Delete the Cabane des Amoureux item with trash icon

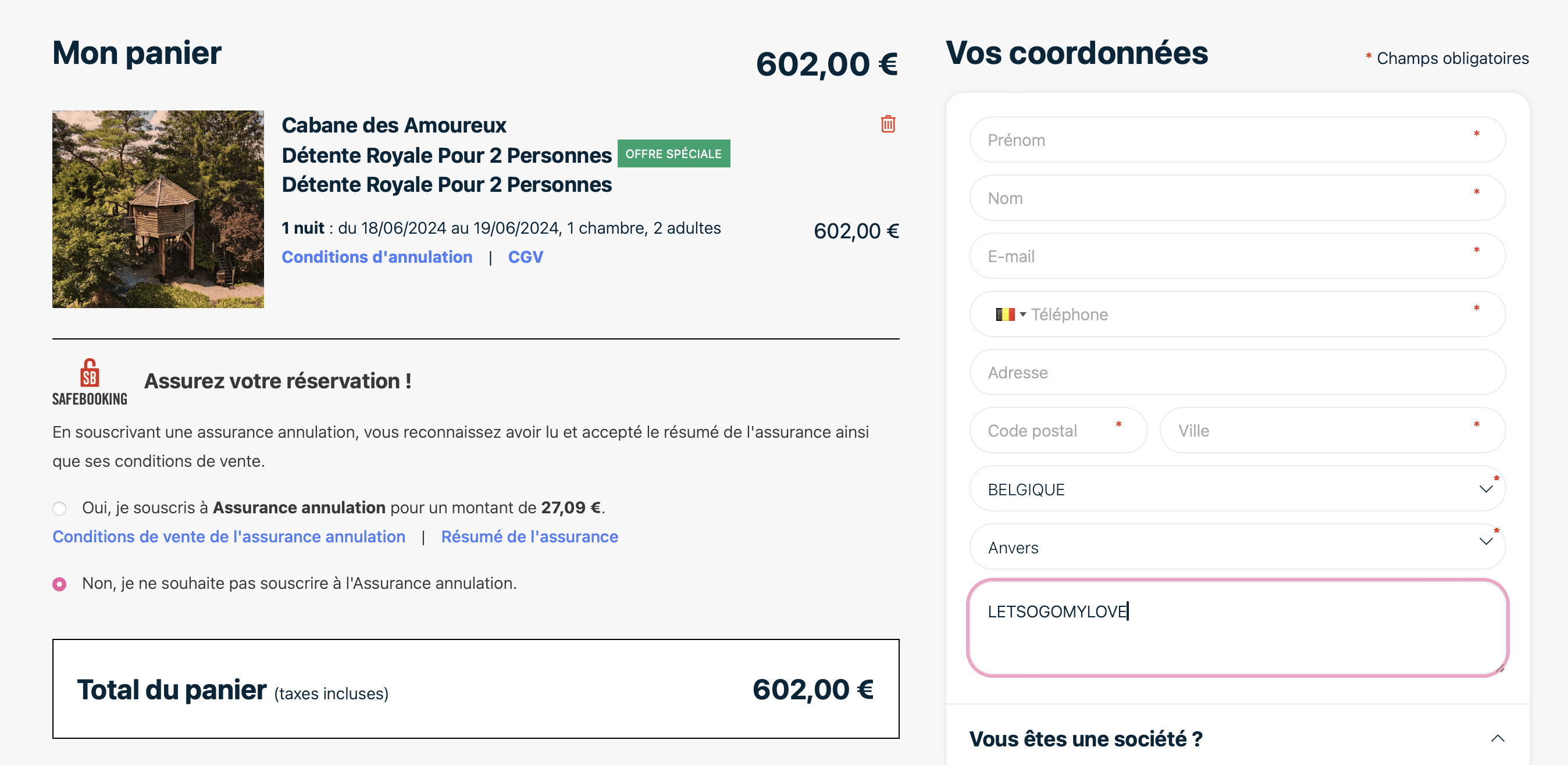pyautogui.click(x=888, y=124)
